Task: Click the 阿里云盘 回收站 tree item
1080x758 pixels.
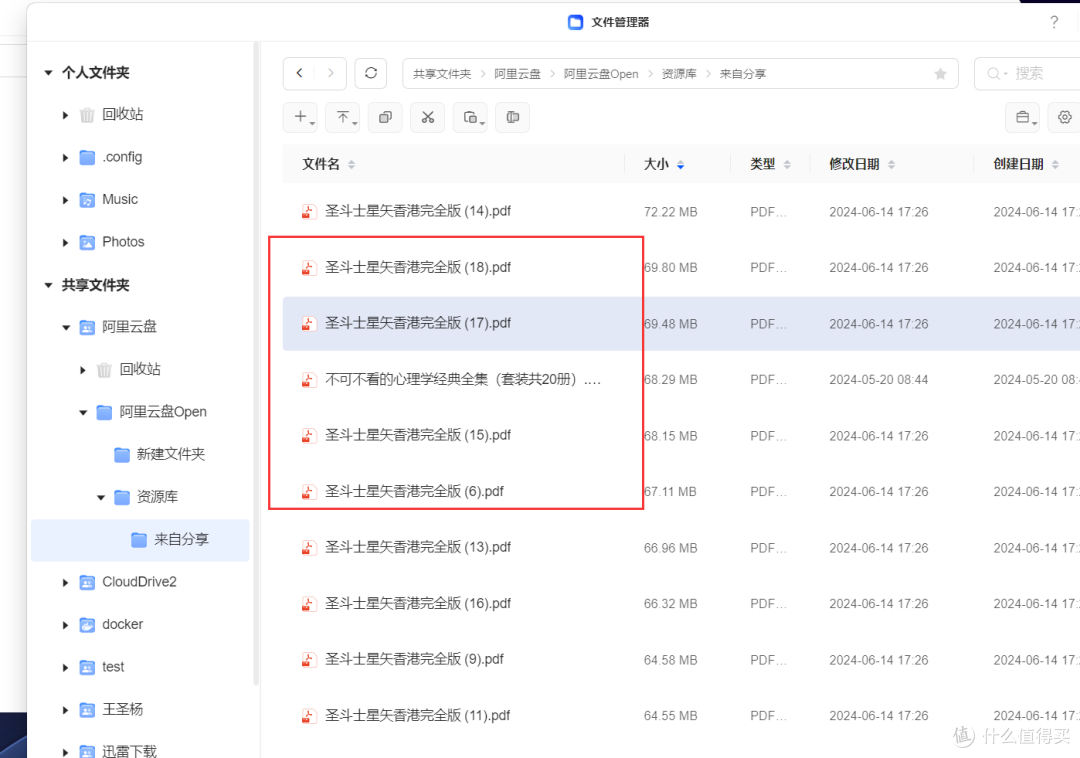Action: point(140,370)
